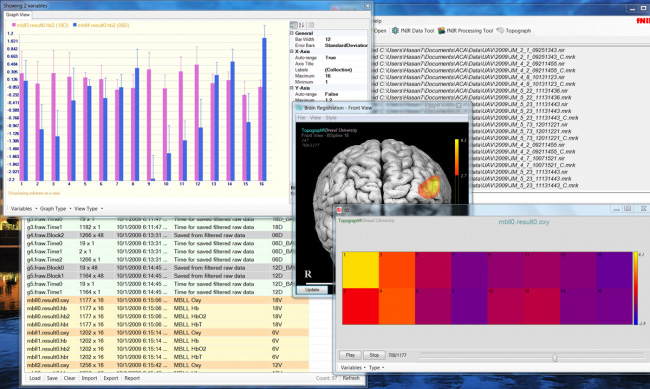
Task: Select the g5.fraw.Block1 row
Action: coord(160,276)
